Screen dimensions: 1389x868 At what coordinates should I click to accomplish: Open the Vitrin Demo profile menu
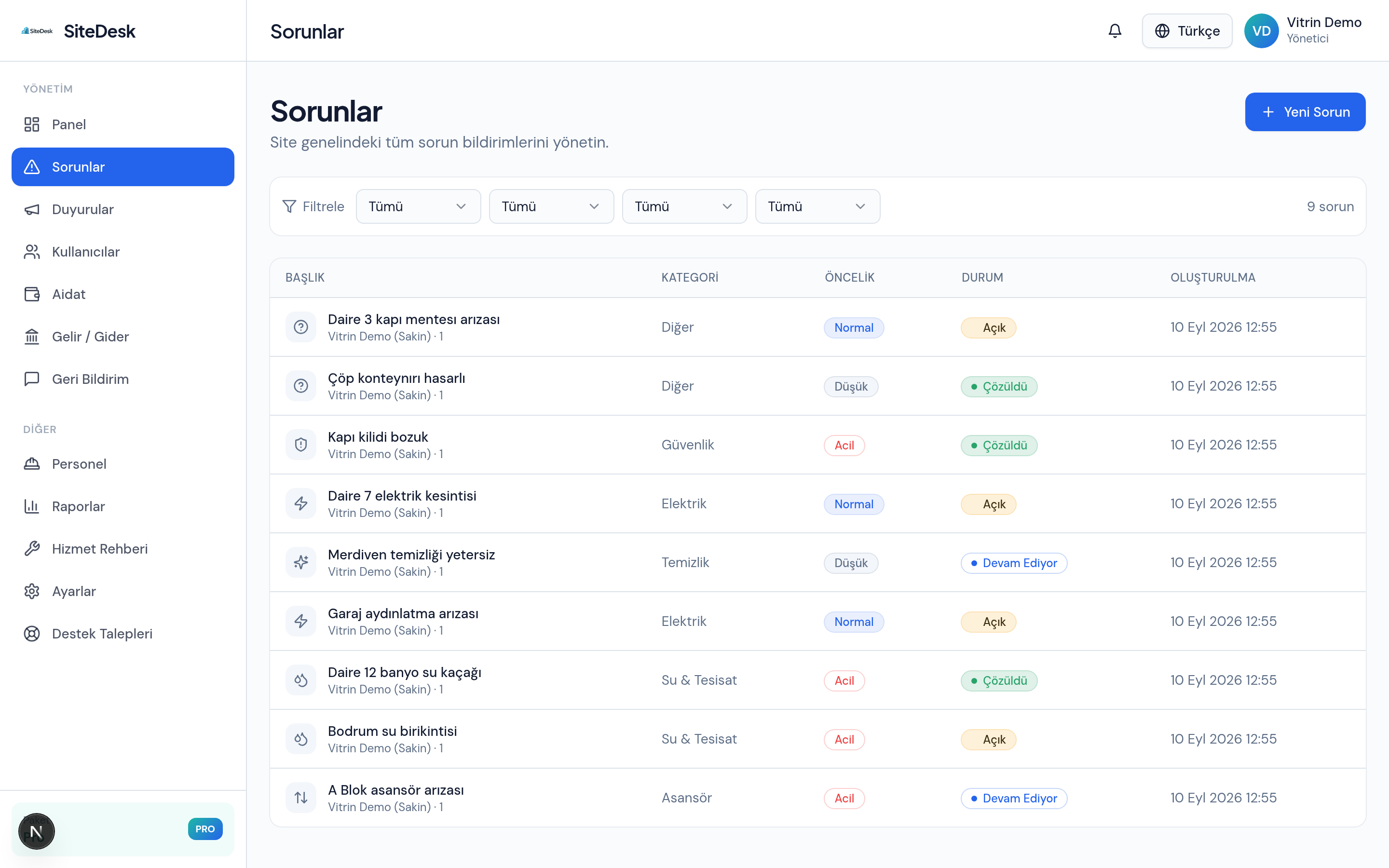[1304, 31]
